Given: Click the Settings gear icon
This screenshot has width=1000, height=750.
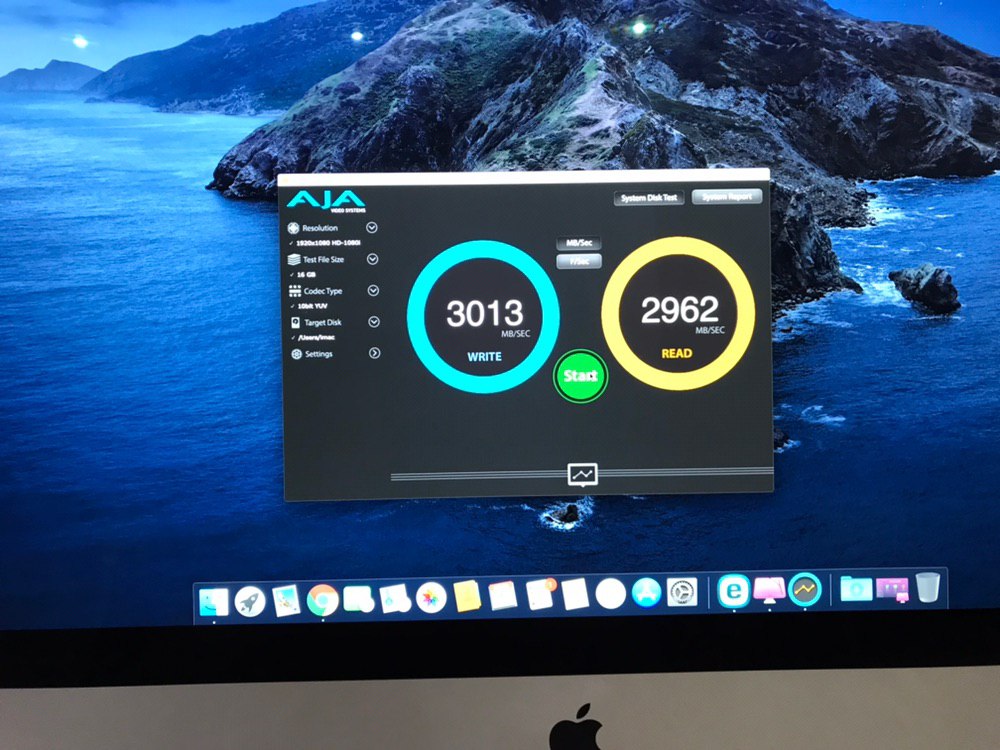Looking at the screenshot, I should pyautogui.click(x=297, y=354).
